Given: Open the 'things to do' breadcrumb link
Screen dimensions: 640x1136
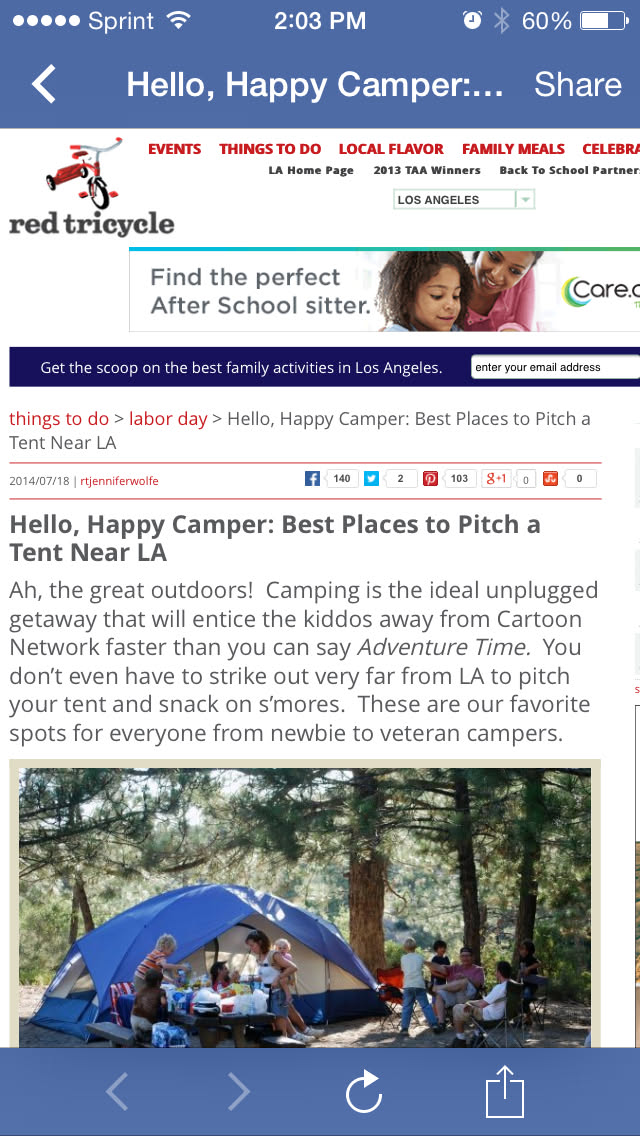Looking at the screenshot, I should [x=59, y=418].
